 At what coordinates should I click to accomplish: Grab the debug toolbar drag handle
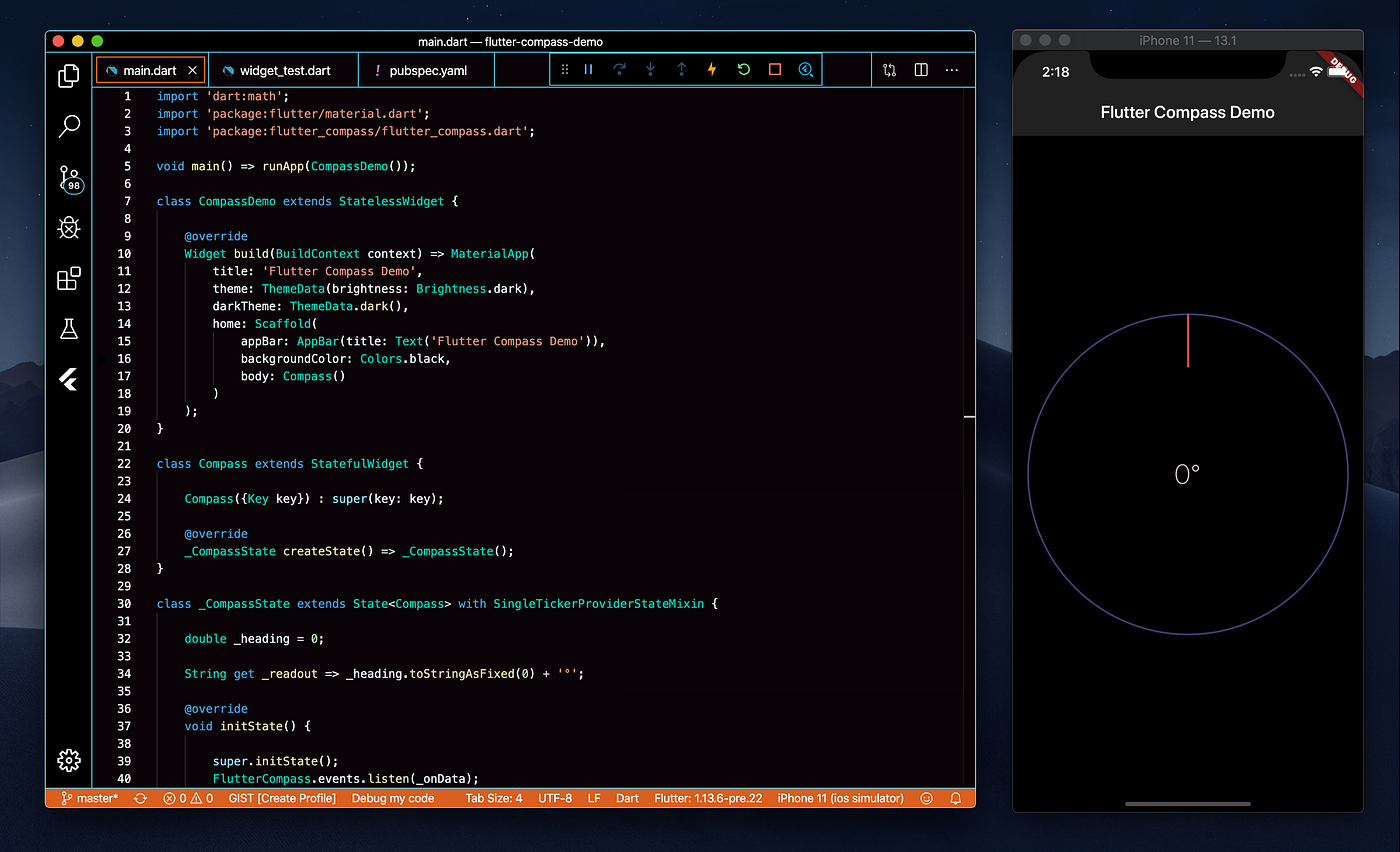[x=565, y=70]
